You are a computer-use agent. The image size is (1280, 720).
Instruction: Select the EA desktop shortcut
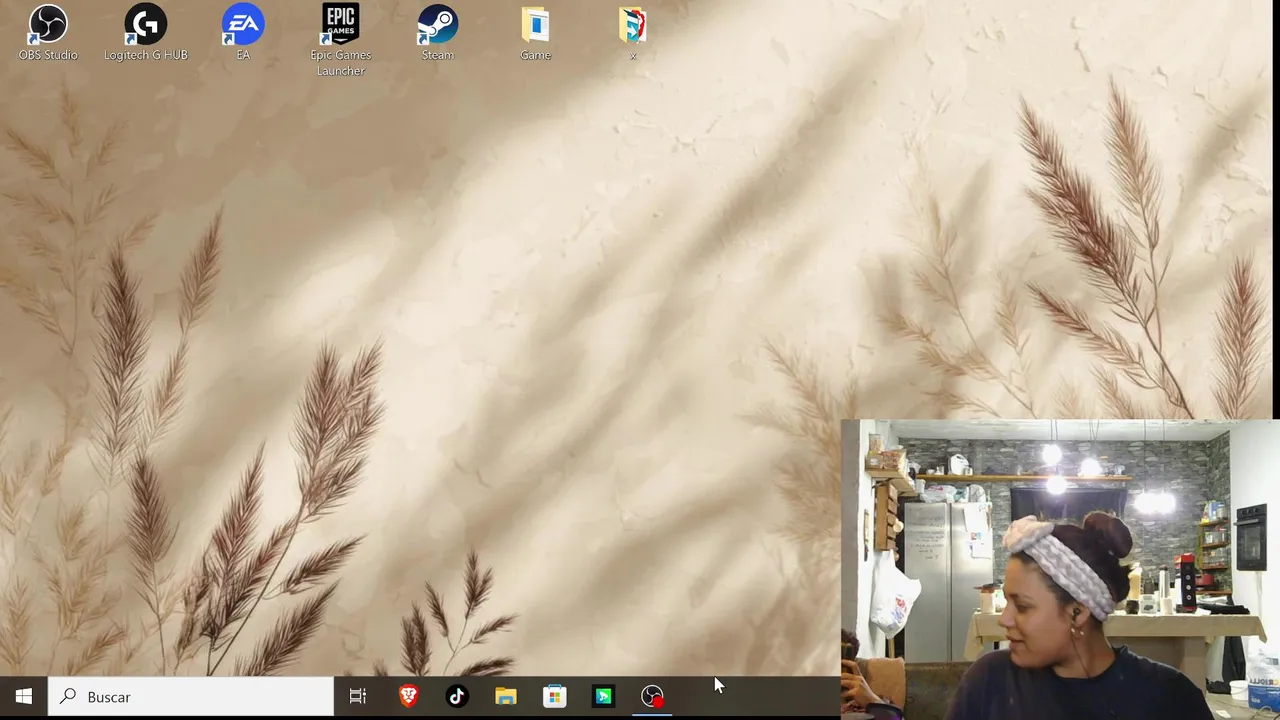pyautogui.click(x=243, y=33)
